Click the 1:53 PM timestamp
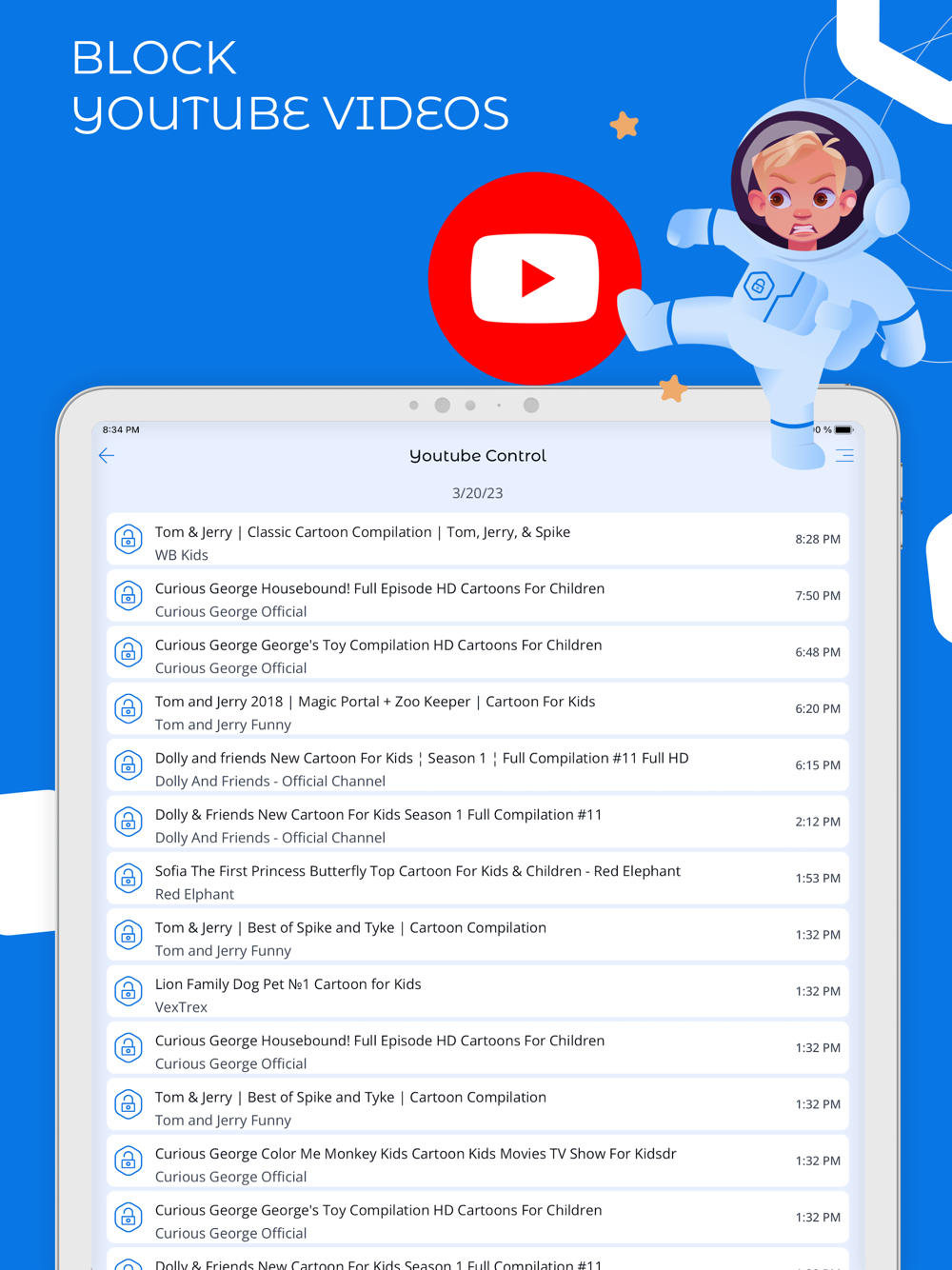The image size is (952, 1270). click(818, 878)
